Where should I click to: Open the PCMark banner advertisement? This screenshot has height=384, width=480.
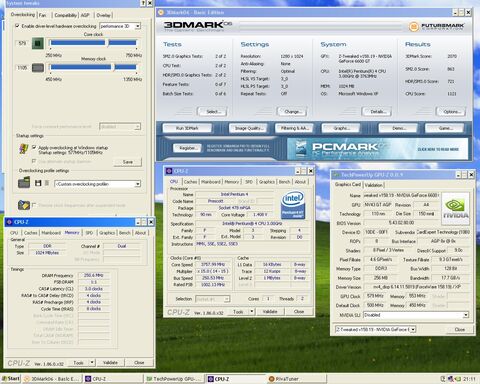click(x=378, y=149)
